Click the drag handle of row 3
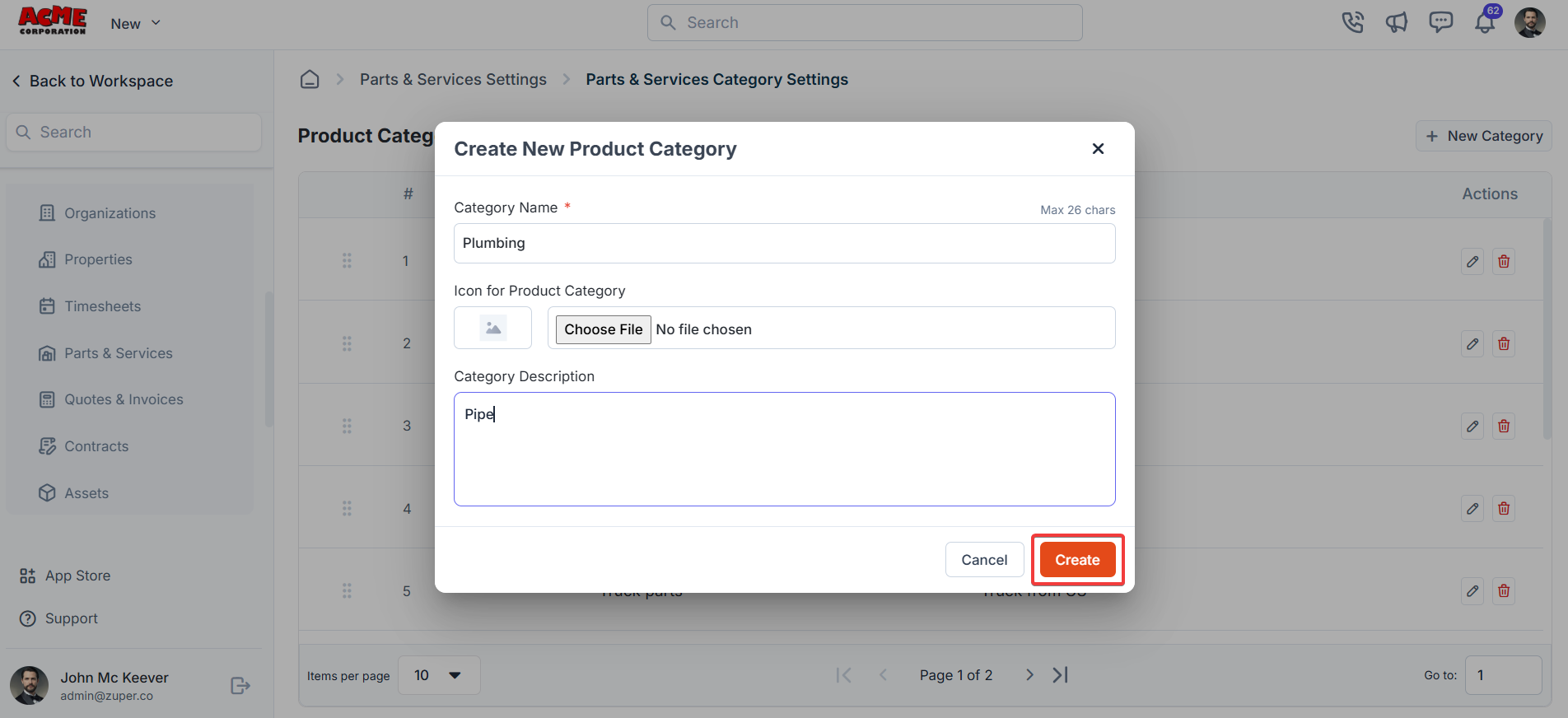 (347, 426)
